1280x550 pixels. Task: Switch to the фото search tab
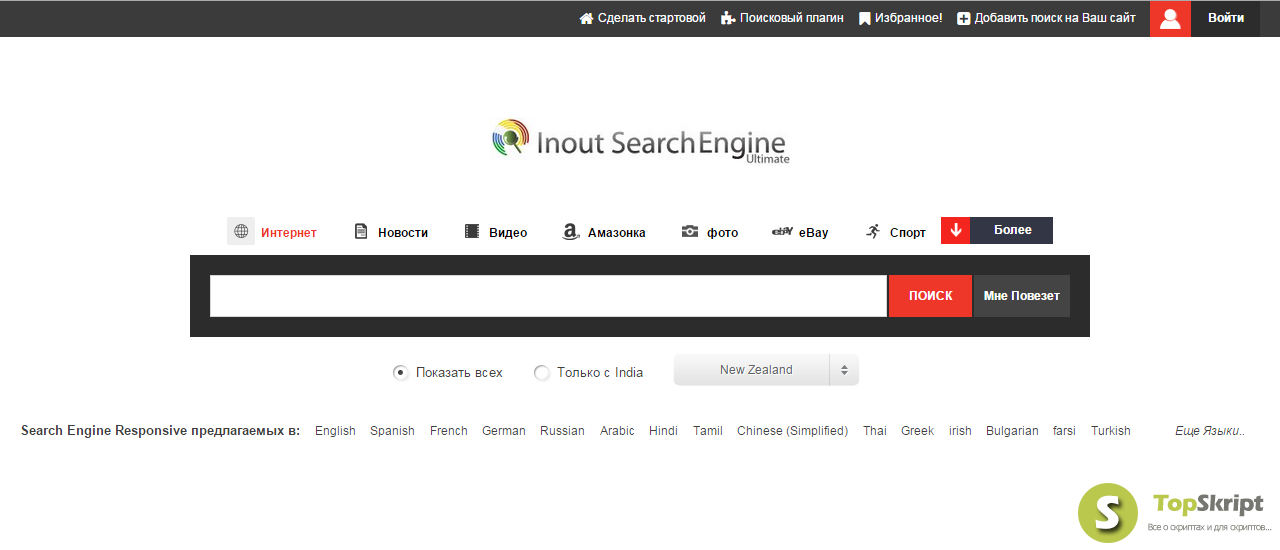(722, 233)
